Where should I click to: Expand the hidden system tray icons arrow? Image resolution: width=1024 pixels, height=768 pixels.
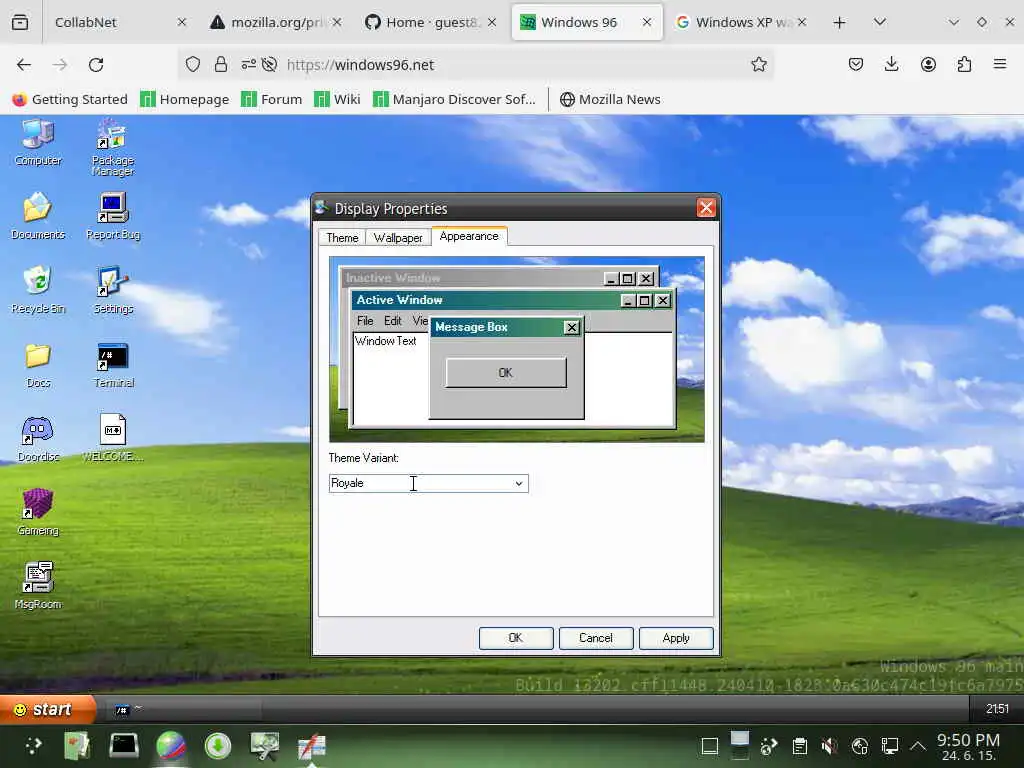coord(918,746)
